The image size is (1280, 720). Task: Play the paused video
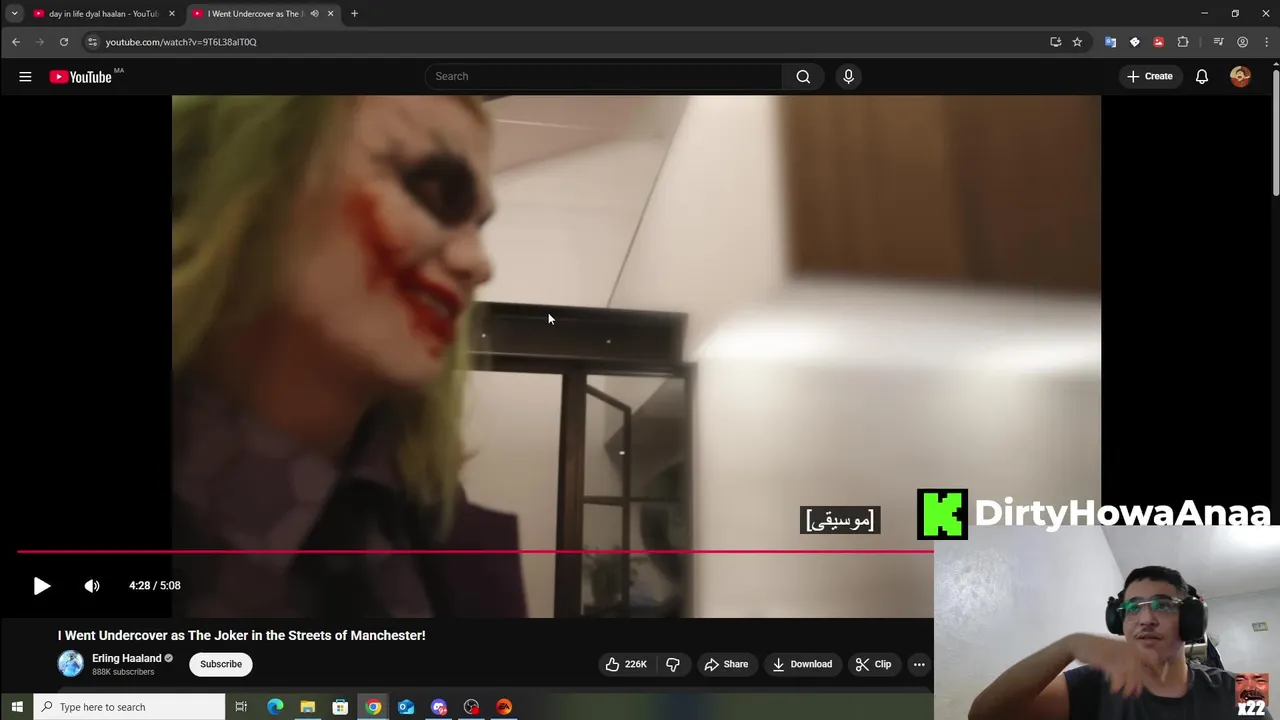click(x=42, y=586)
